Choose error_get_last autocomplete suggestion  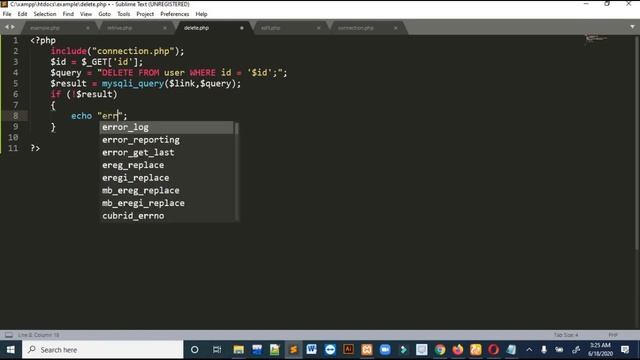point(167,153)
